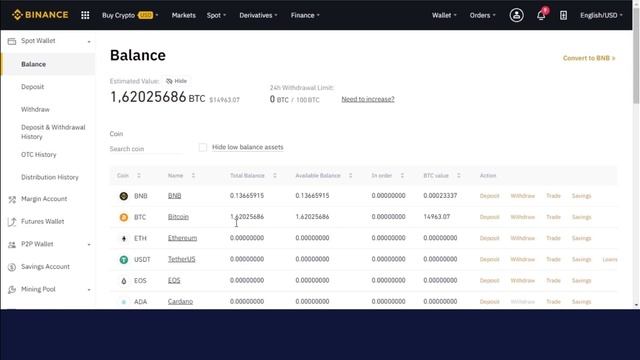Open the Buy Crypto dropdown
The height and width of the screenshot is (360, 640).
pyautogui.click(x=130, y=15)
